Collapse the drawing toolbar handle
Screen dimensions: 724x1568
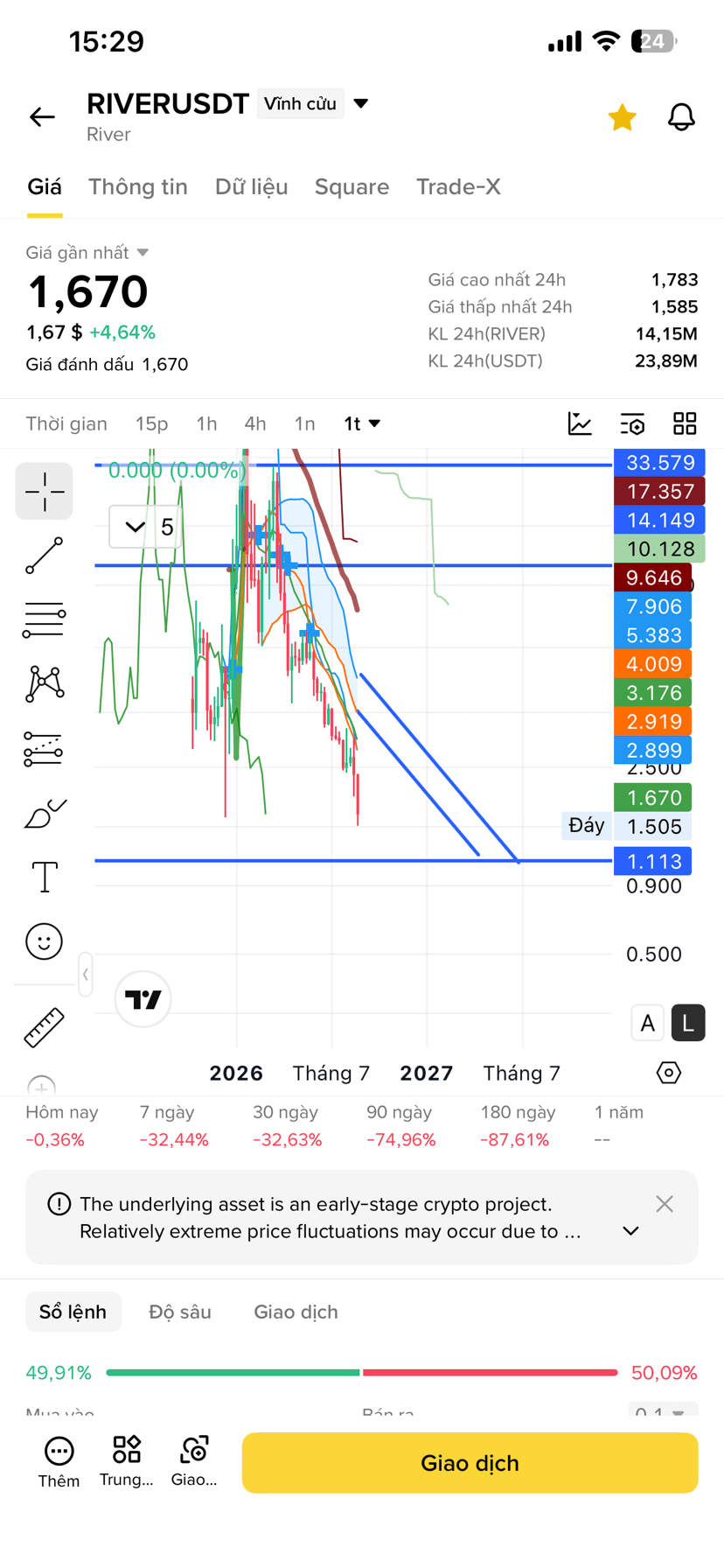pyautogui.click(x=85, y=974)
